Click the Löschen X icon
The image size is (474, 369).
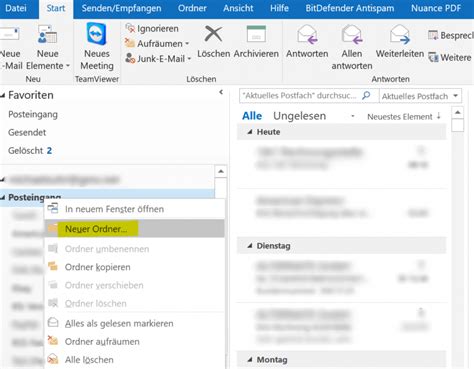213,34
